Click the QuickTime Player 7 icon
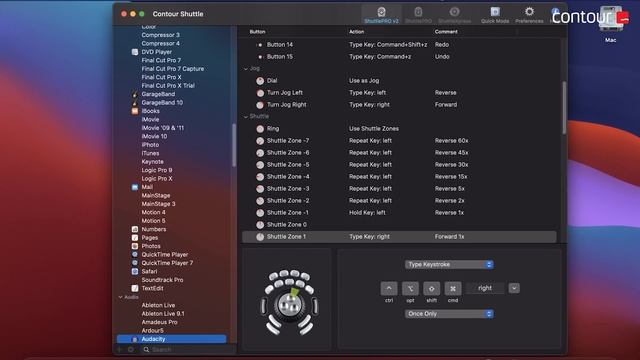This screenshot has width=640, height=360. point(135,263)
